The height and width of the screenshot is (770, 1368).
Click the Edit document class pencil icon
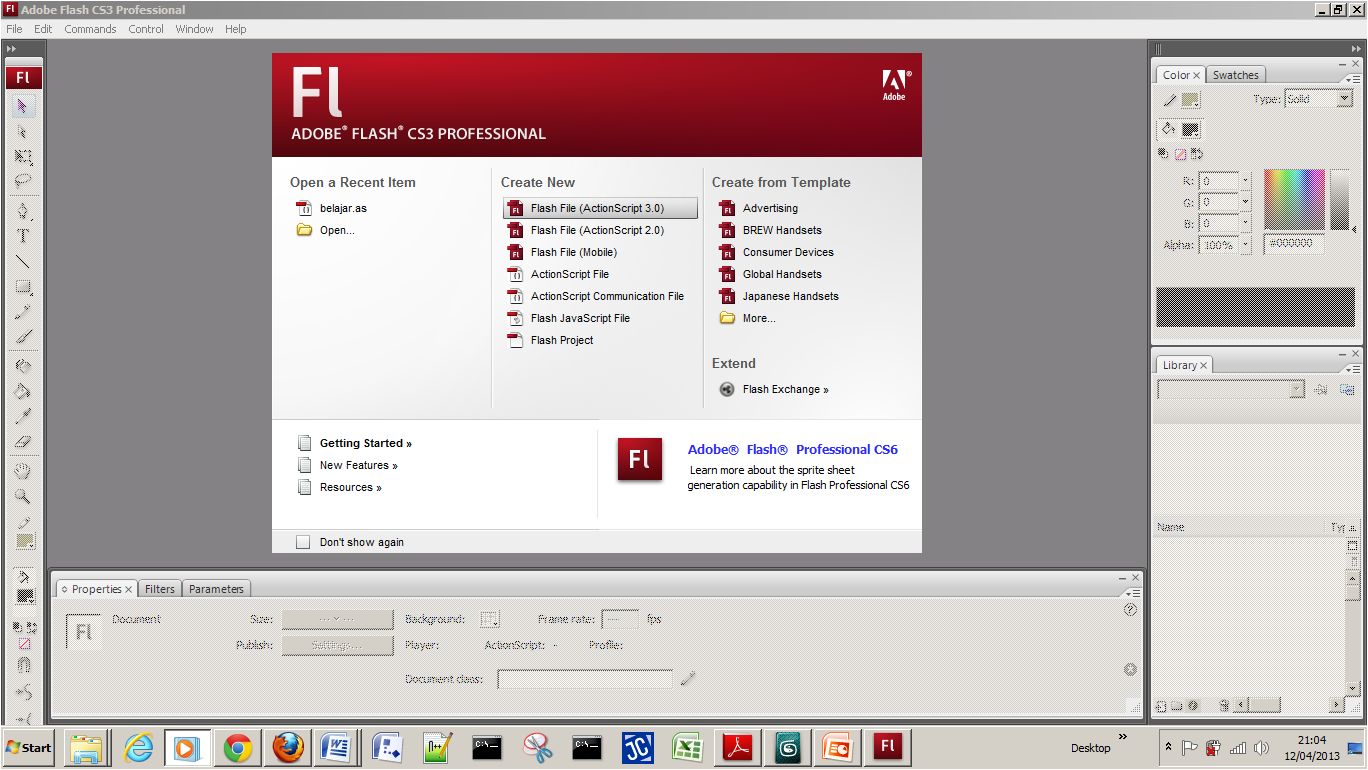click(x=687, y=679)
